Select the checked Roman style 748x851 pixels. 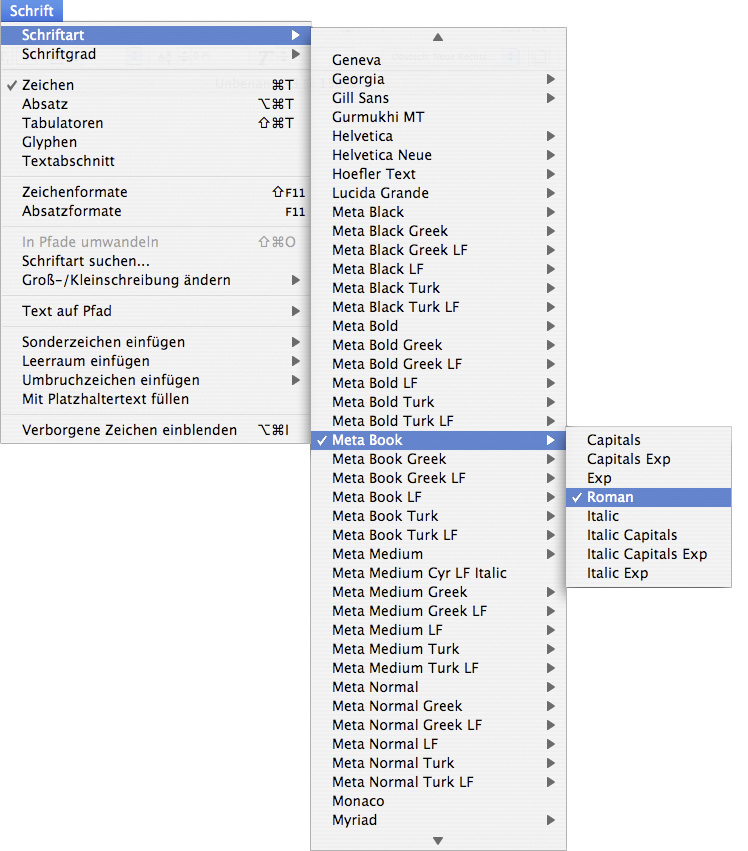coord(649,497)
